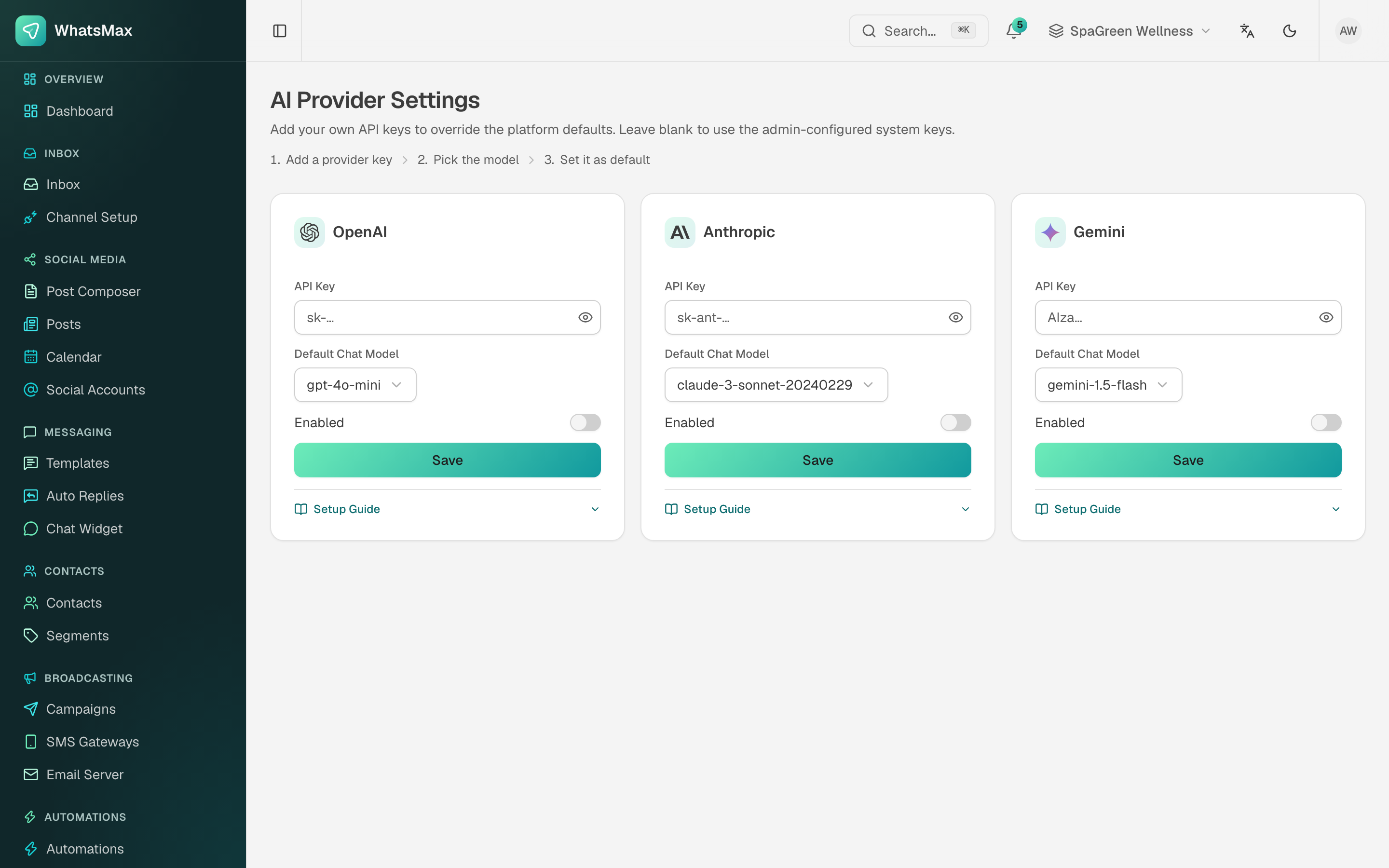Reveal the Anthropic API key with eye icon
Screen dimensions: 1389x868
coord(955,317)
